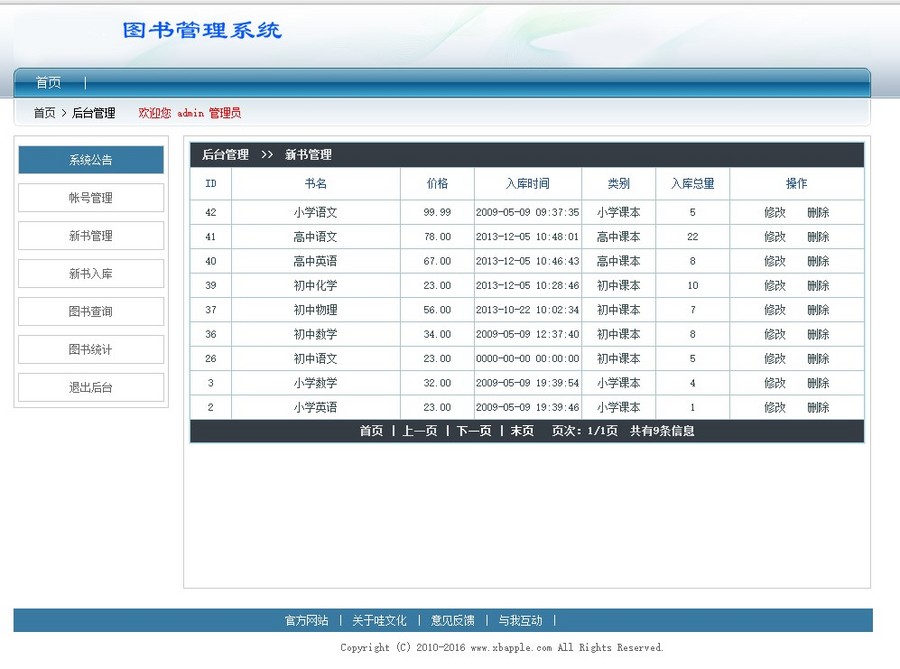The height and width of the screenshot is (669, 900).
Task: Select 新书管理 (New Book Management) in sidebar
Action: pos(90,235)
